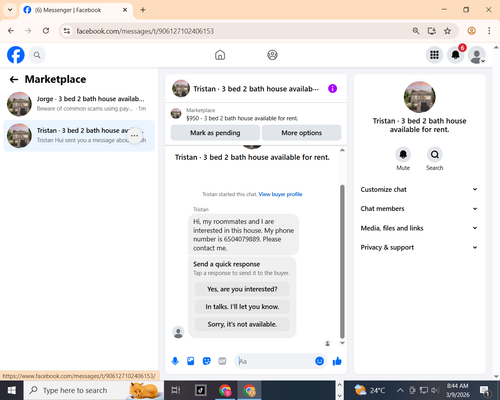Open the emoji picker in message box
500x400 pixels.
pyautogui.click(x=319, y=361)
